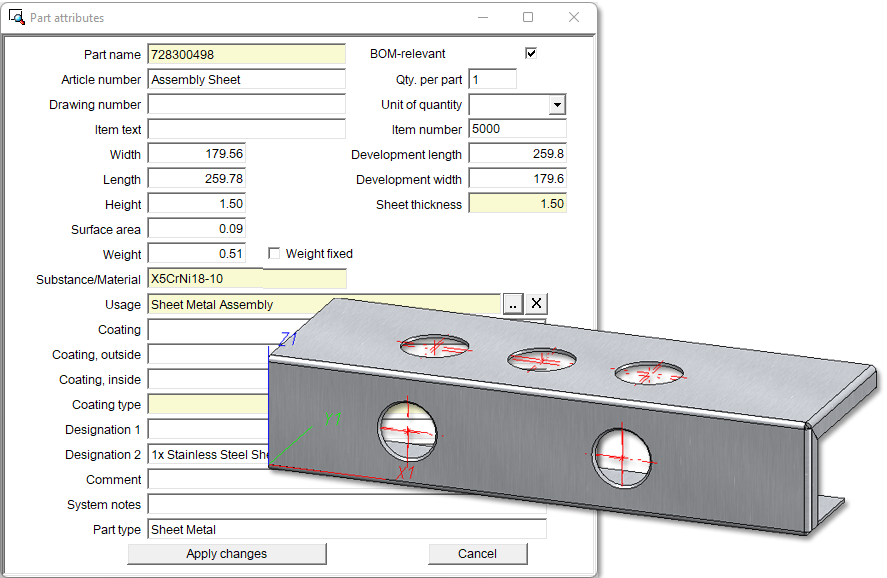The image size is (887, 578).
Task: Click the Development length label
Action: click(x=406, y=155)
